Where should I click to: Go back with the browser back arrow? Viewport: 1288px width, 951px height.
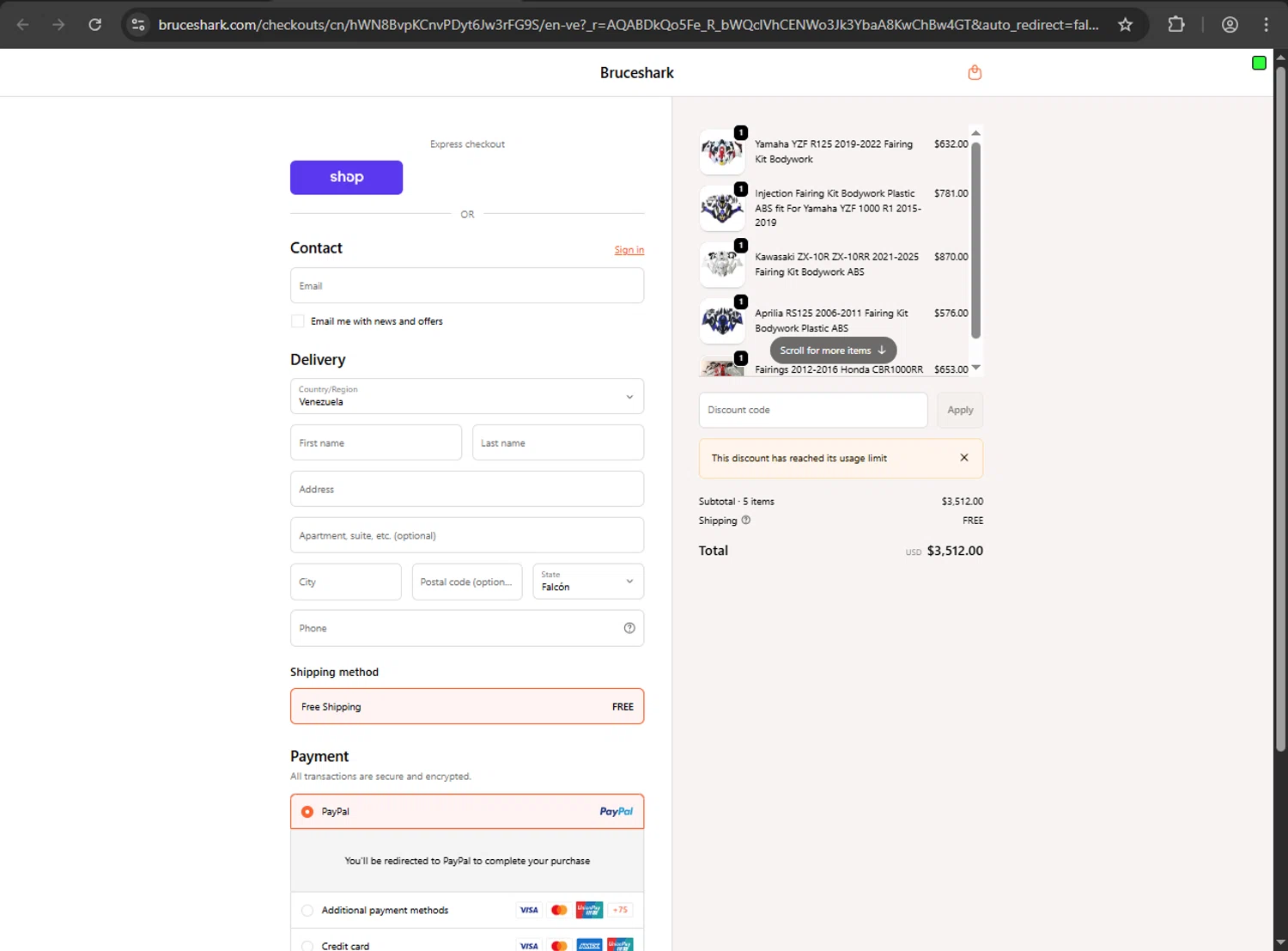point(23,25)
